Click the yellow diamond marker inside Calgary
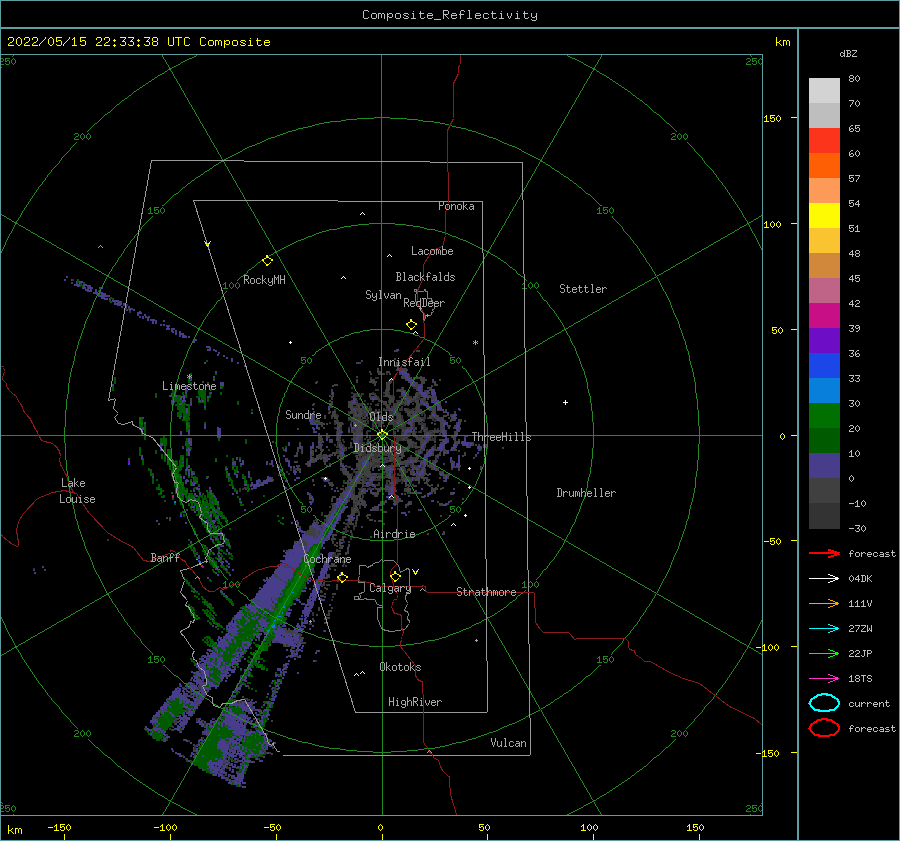Screen dimensions: 900x841 point(395,576)
